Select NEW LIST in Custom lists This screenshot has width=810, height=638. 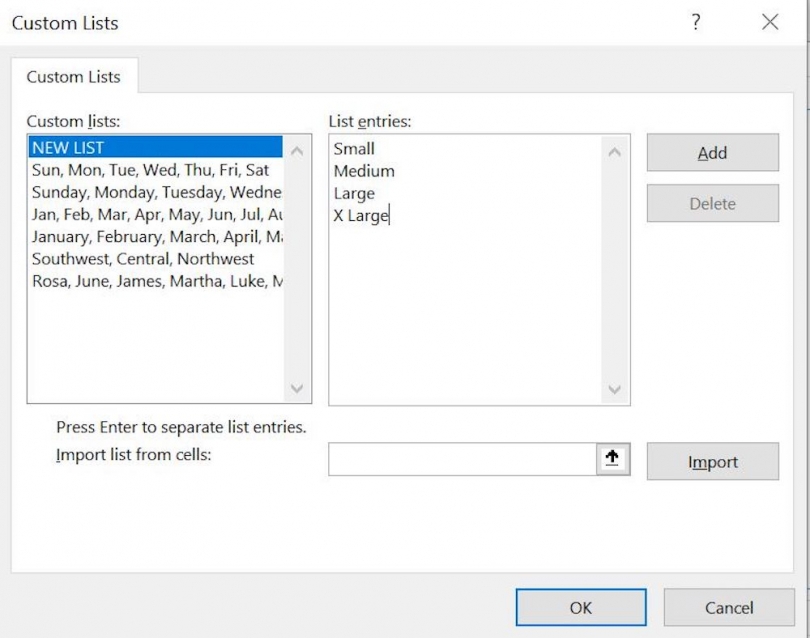click(150, 147)
